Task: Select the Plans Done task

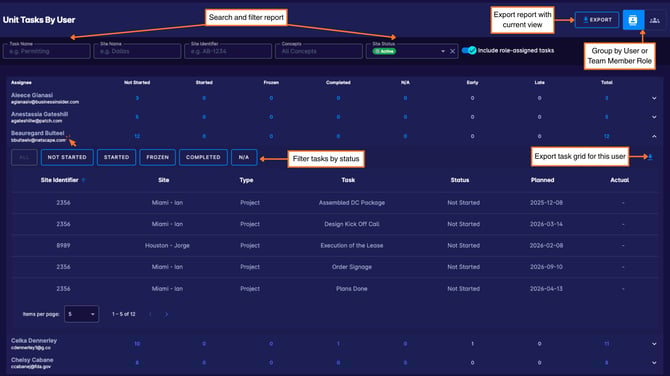Action: tap(352, 289)
